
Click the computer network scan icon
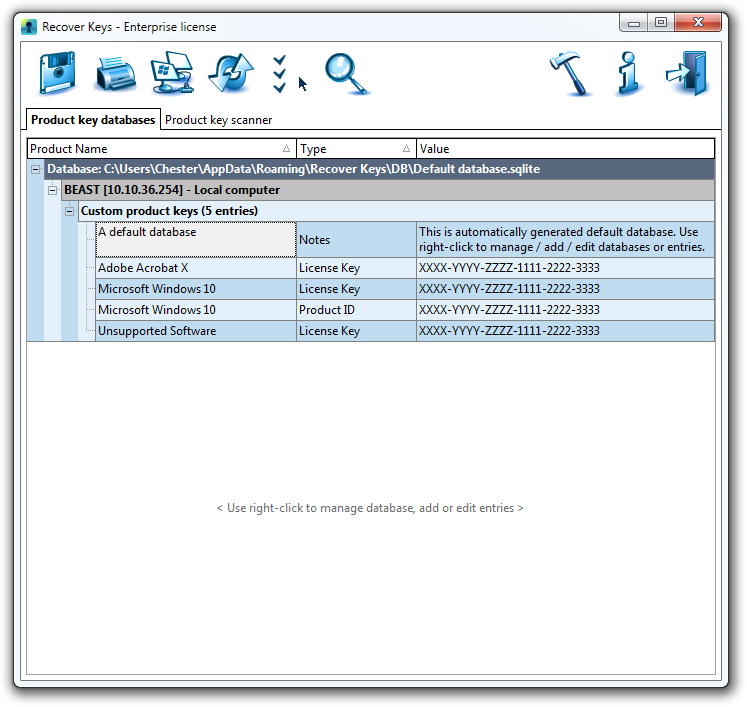pos(172,72)
